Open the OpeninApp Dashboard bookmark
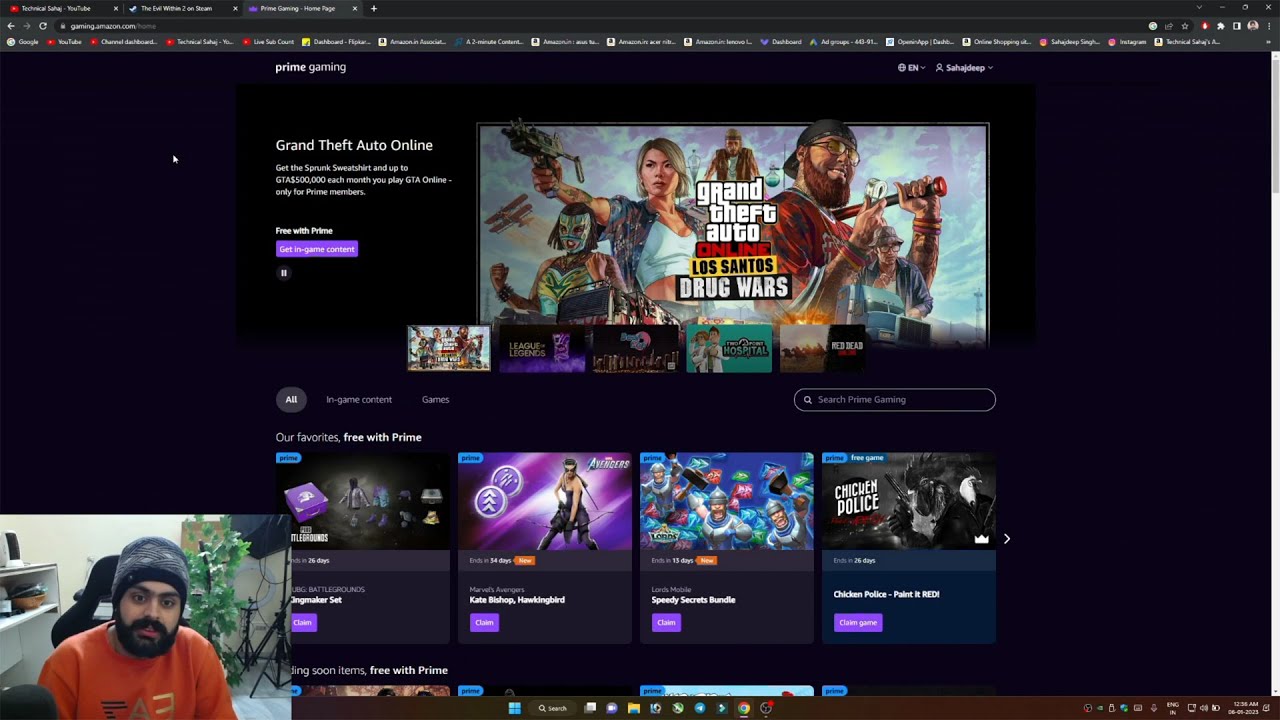 [x=921, y=42]
